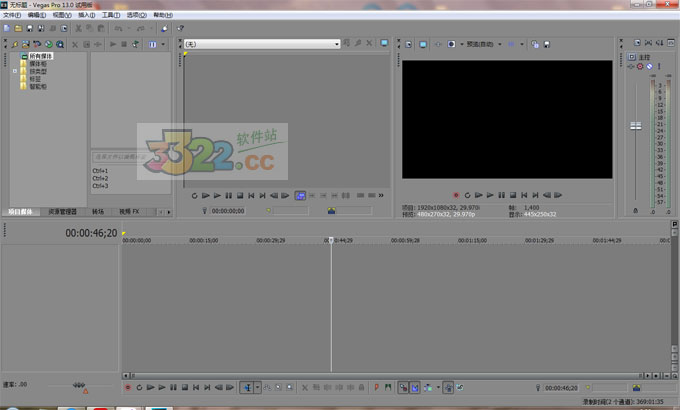Click Insert Region icon in timeline toolbar

tap(388, 387)
